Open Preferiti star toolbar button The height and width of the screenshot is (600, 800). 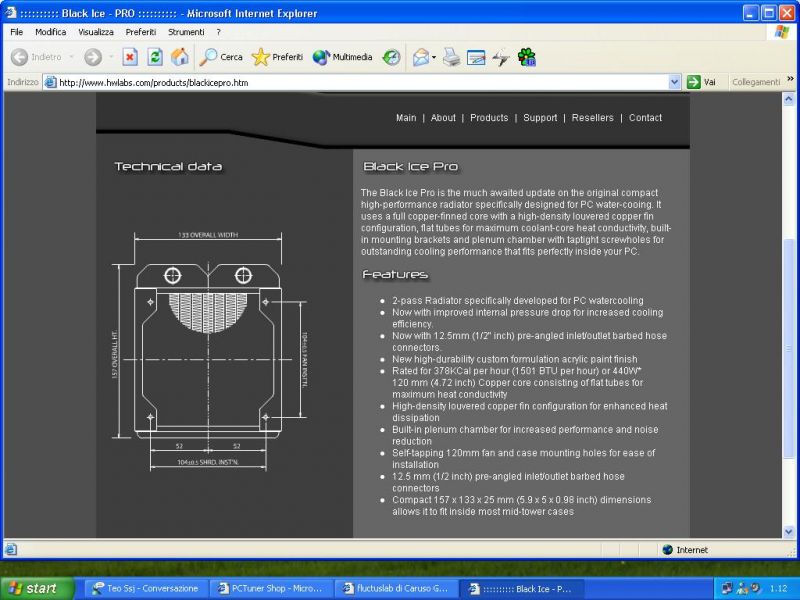277,57
